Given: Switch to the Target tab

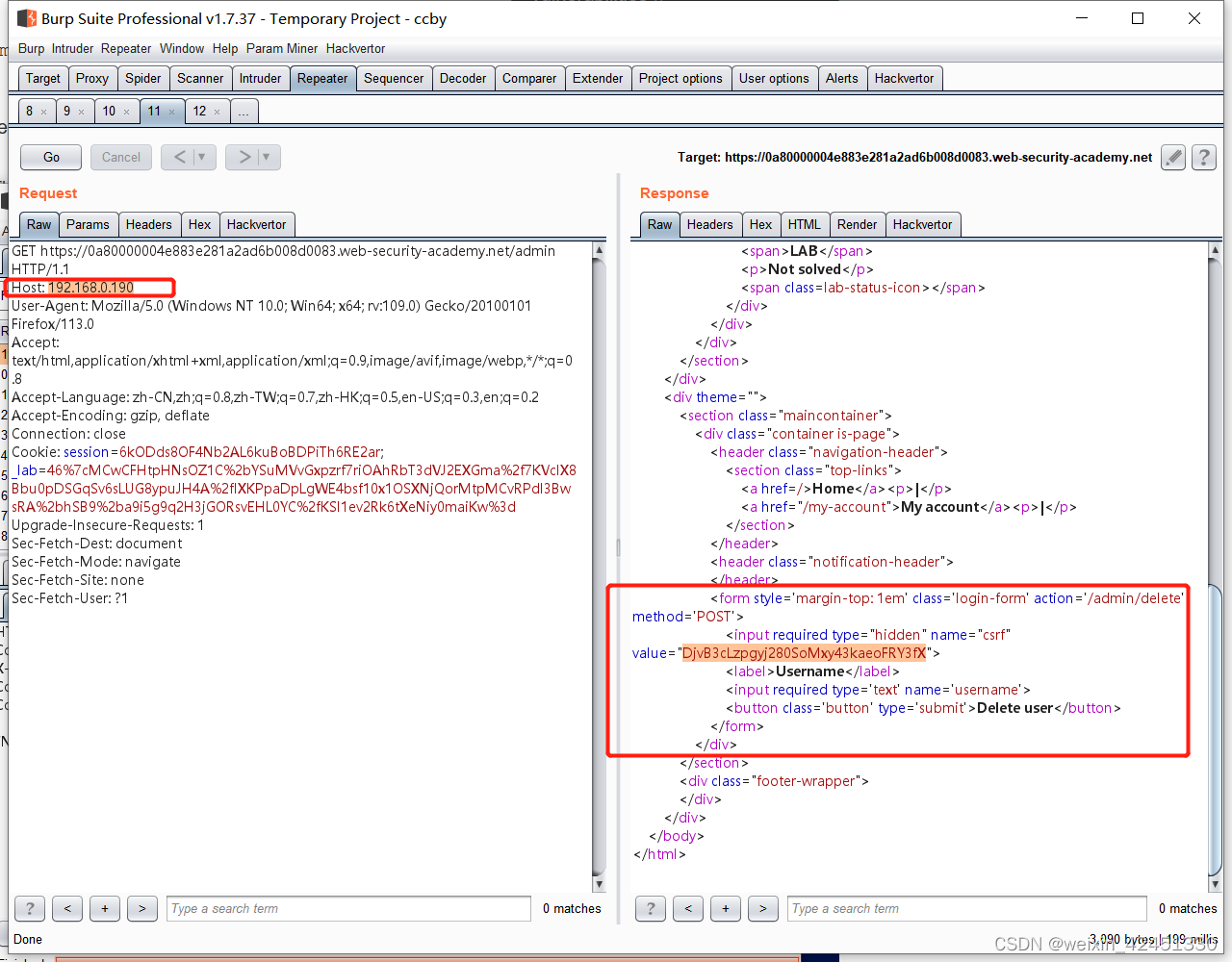Looking at the screenshot, I should point(43,78).
